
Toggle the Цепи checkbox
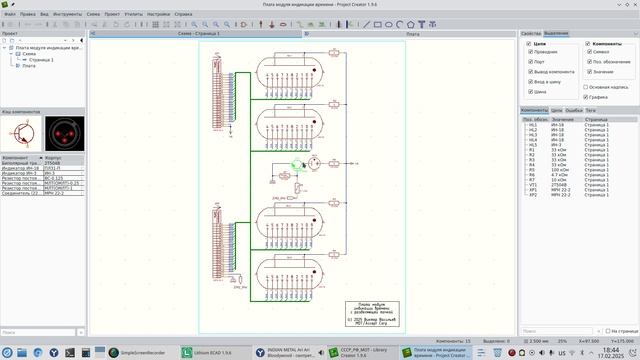(529, 44)
